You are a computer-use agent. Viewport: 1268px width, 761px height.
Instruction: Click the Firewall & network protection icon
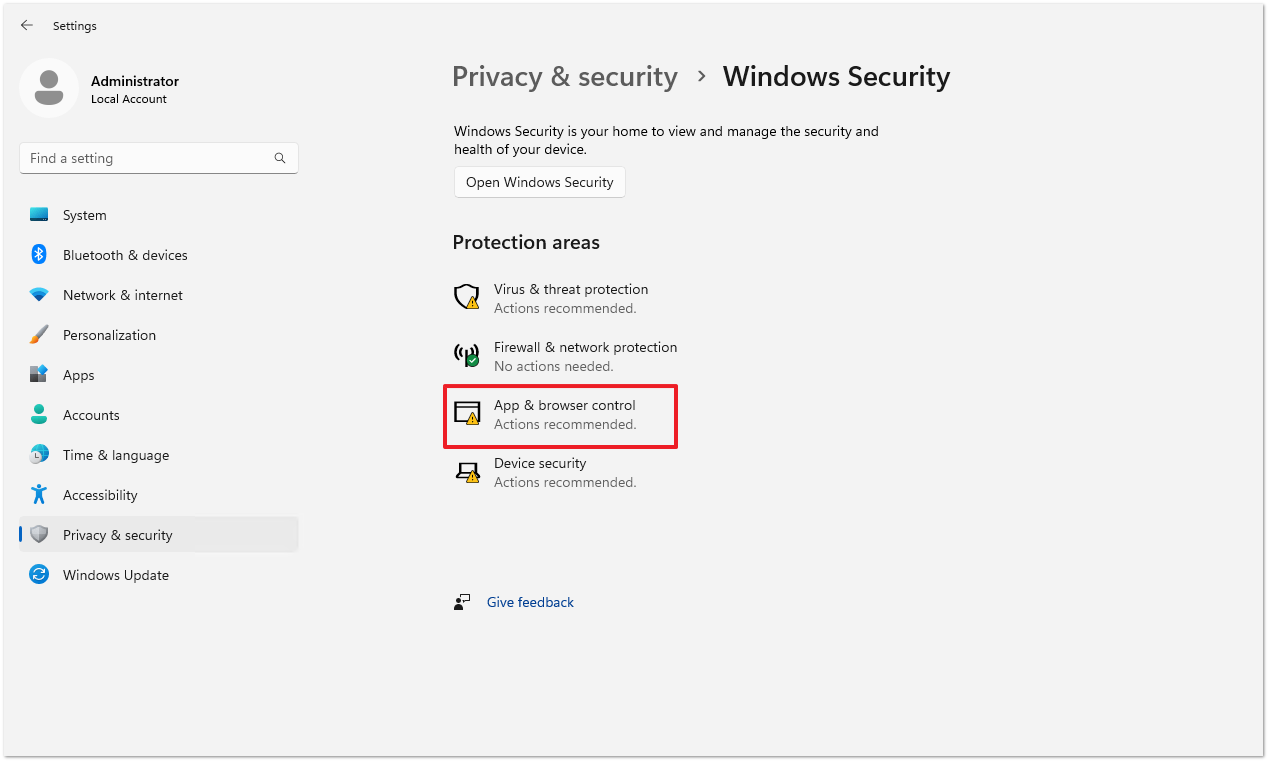point(466,355)
